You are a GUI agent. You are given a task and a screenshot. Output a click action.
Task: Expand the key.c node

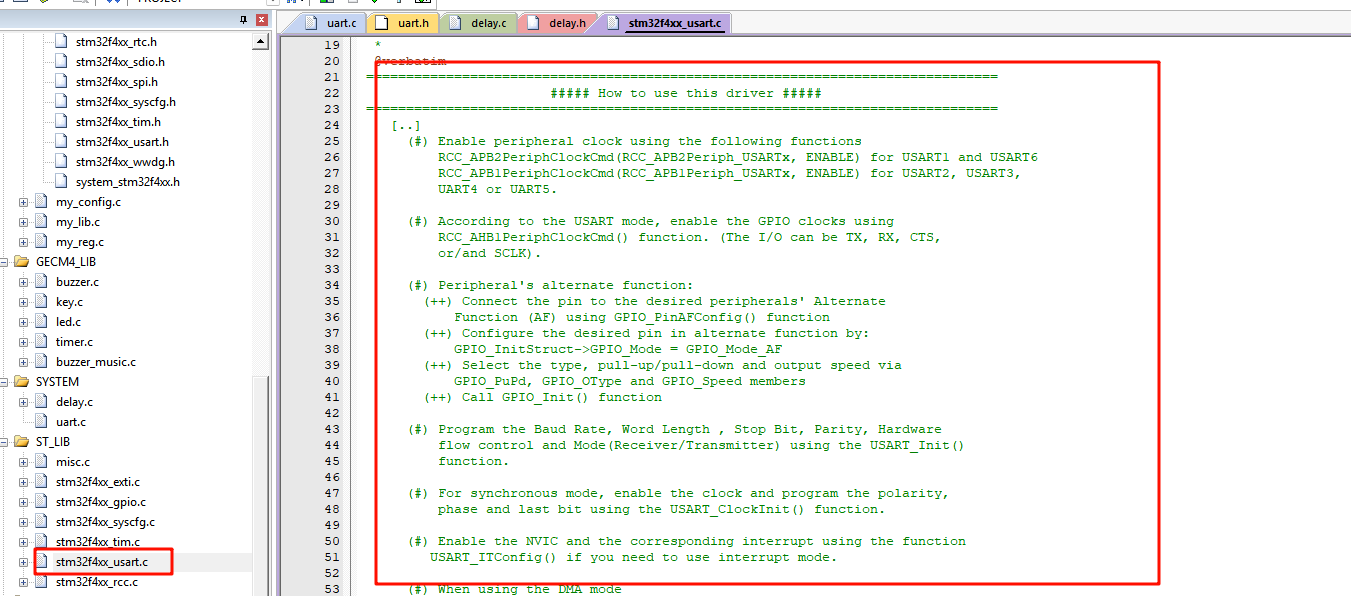click(x=24, y=302)
